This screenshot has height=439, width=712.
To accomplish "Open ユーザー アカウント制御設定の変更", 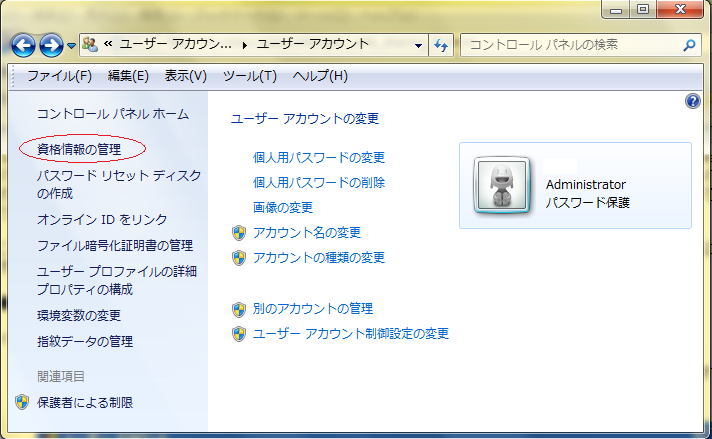I will tap(351, 333).
